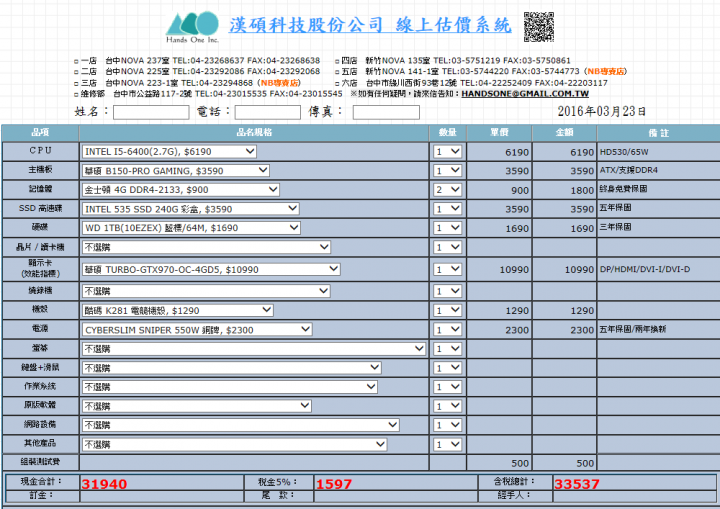Change the SSD 高速碟 row quantity dropdown
The height and width of the screenshot is (509, 720).
coord(447,209)
